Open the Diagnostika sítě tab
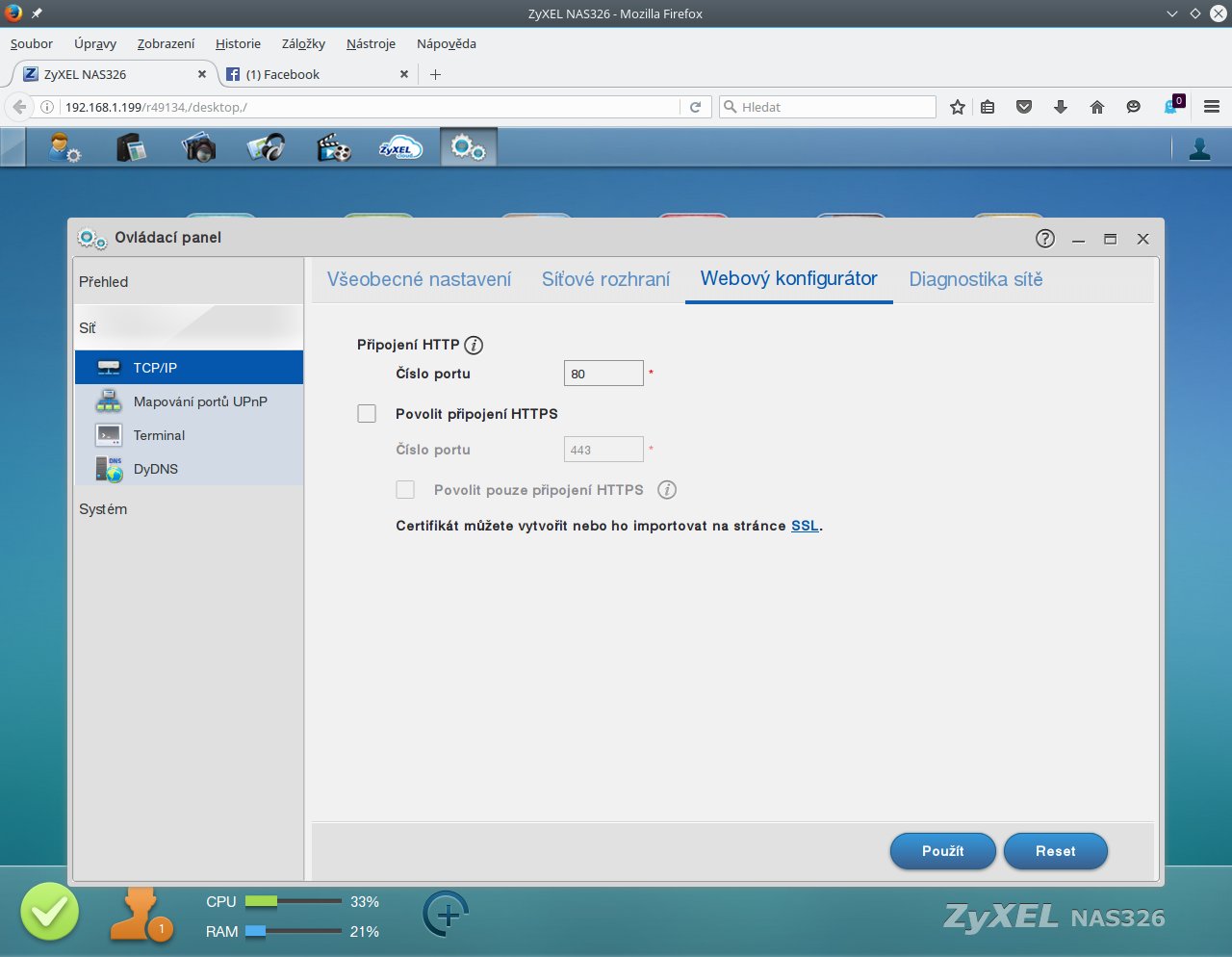The height and width of the screenshot is (957, 1232). pyautogui.click(x=975, y=279)
